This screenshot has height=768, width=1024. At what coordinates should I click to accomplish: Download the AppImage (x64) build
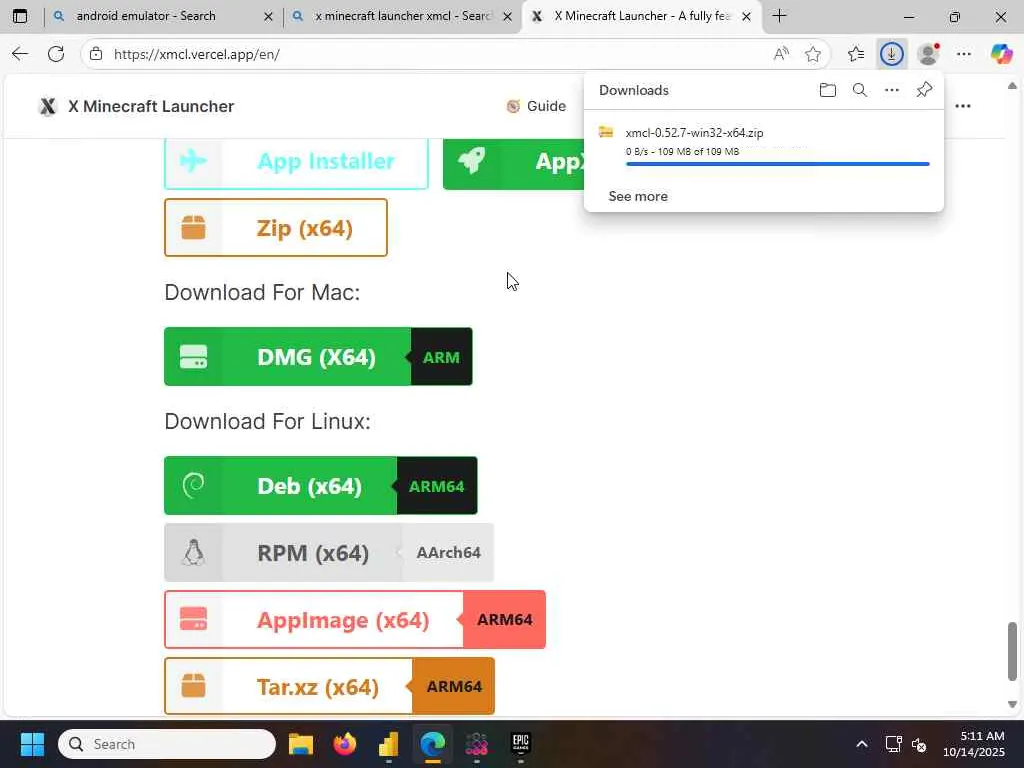coord(313,620)
